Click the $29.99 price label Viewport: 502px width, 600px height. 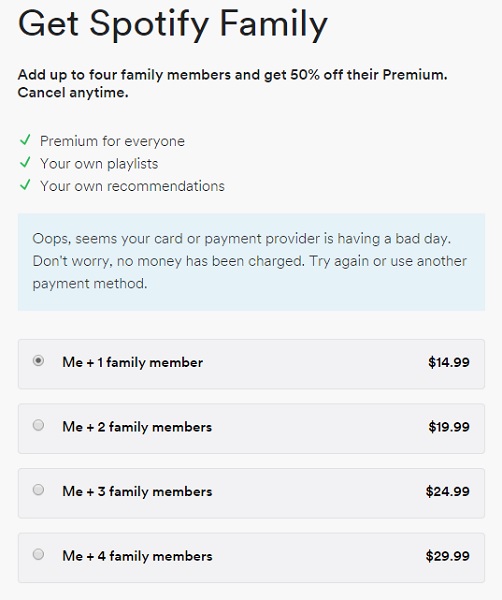[448, 556]
